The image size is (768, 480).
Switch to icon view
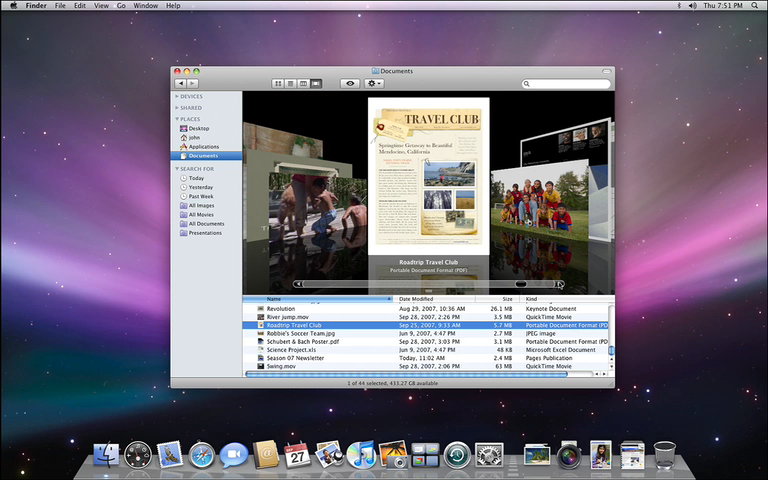[278, 84]
